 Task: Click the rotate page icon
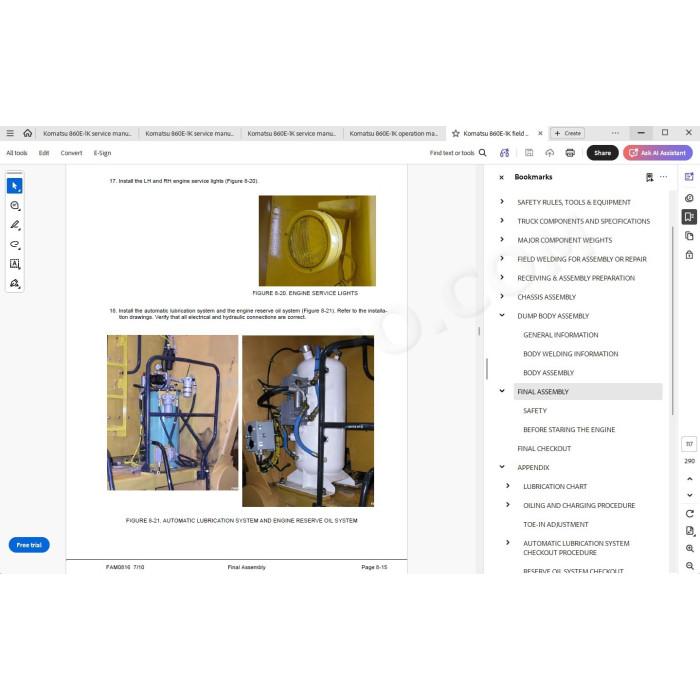[x=690, y=514]
